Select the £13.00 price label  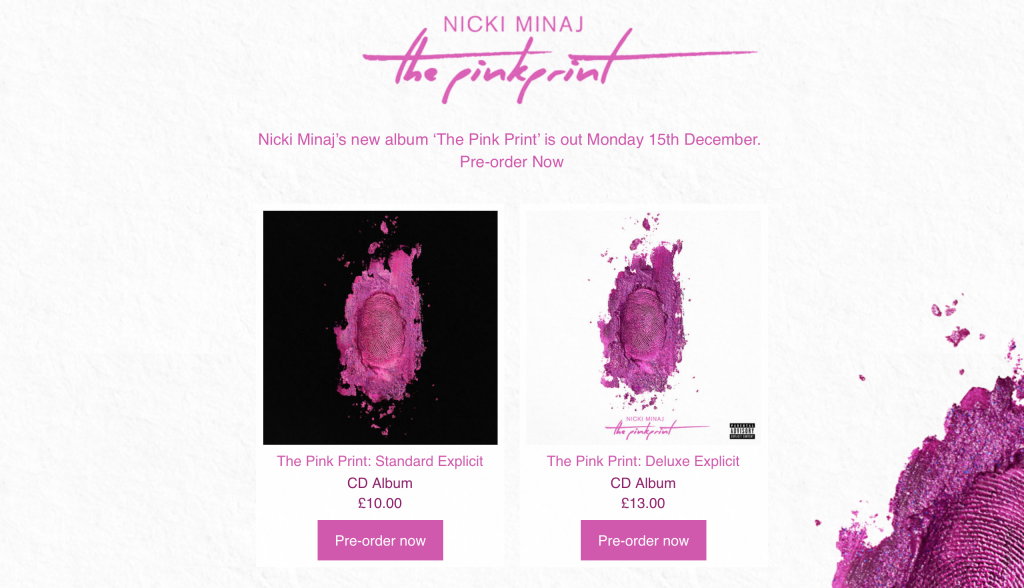pyautogui.click(x=643, y=504)
